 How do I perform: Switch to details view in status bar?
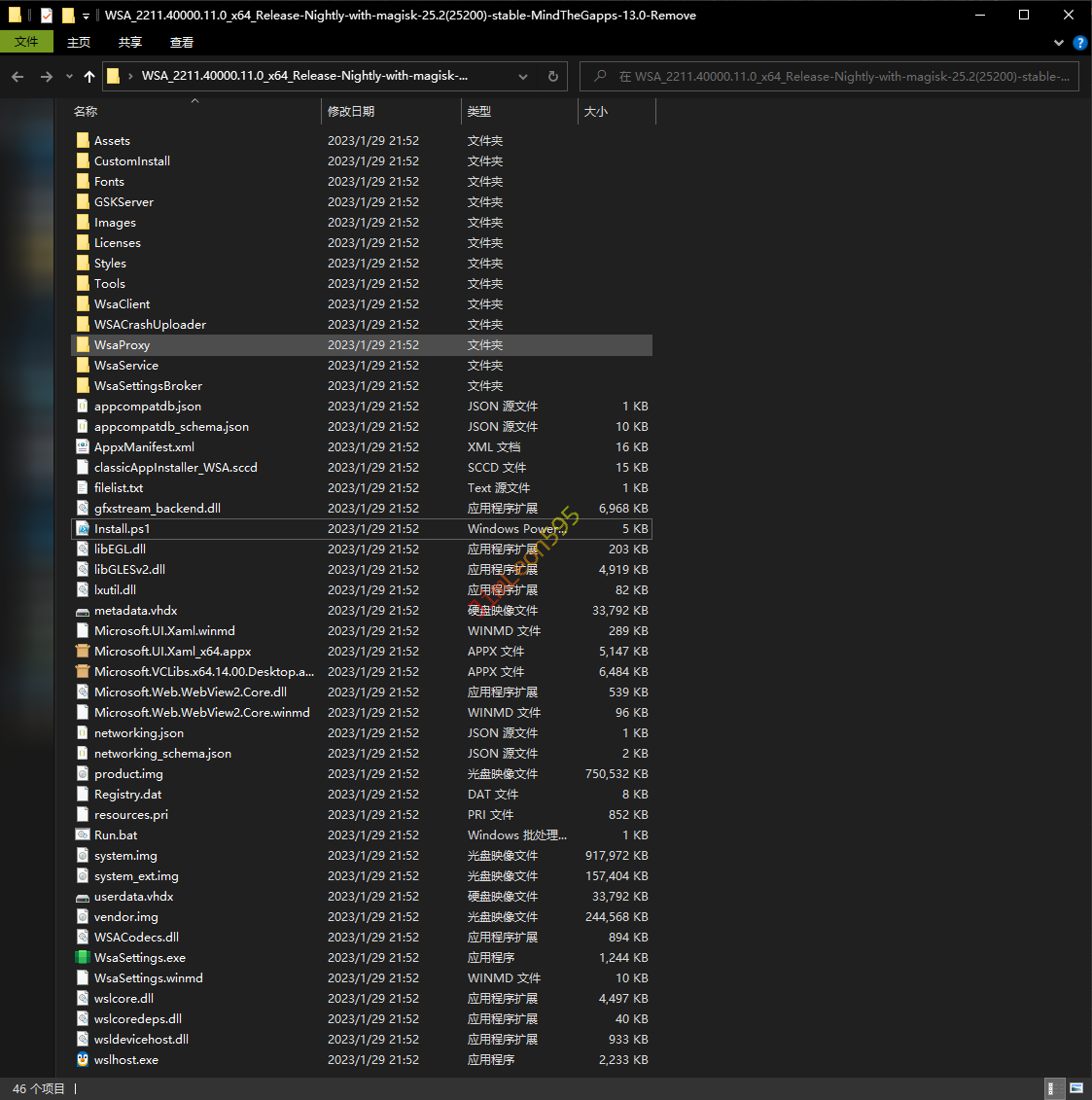(x=1051, y=1088)
